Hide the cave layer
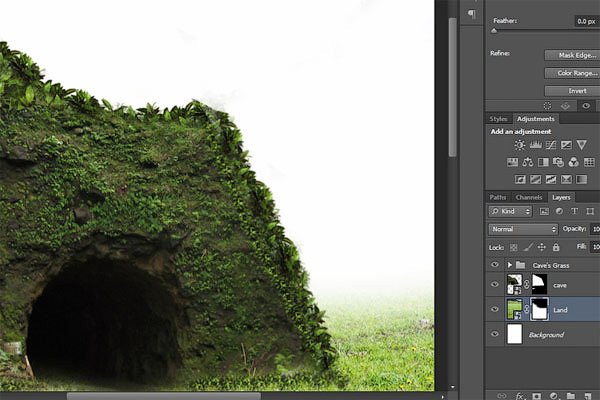The width and height of the screenshot is (600, 400). coord(495,284)
